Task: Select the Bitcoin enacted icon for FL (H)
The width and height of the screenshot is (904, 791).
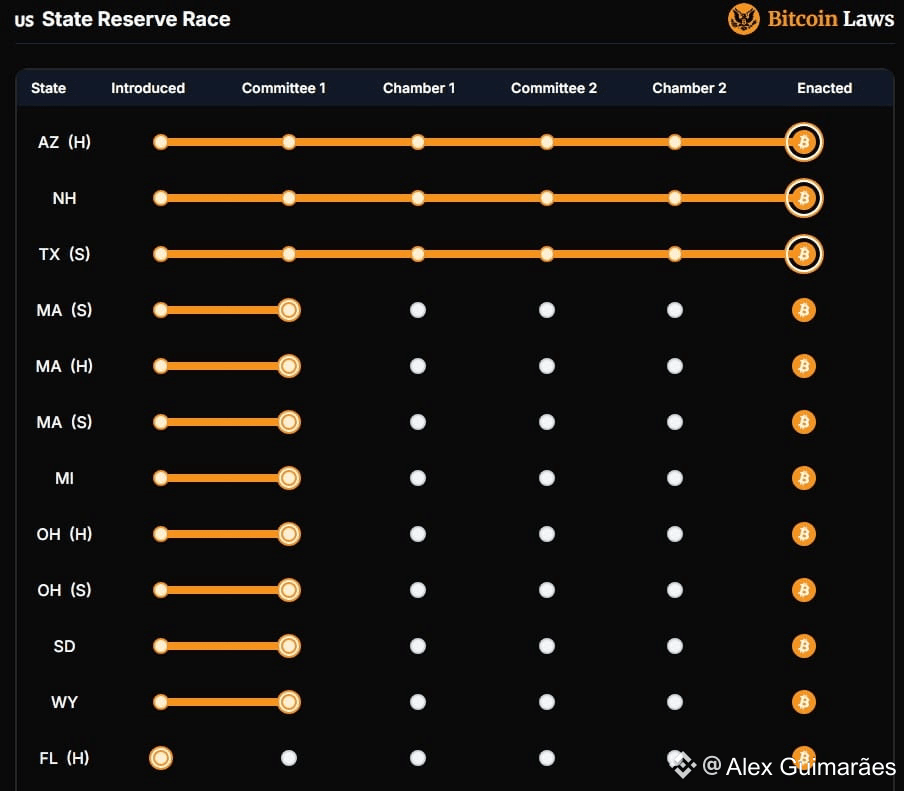Action: coord(803,758)
